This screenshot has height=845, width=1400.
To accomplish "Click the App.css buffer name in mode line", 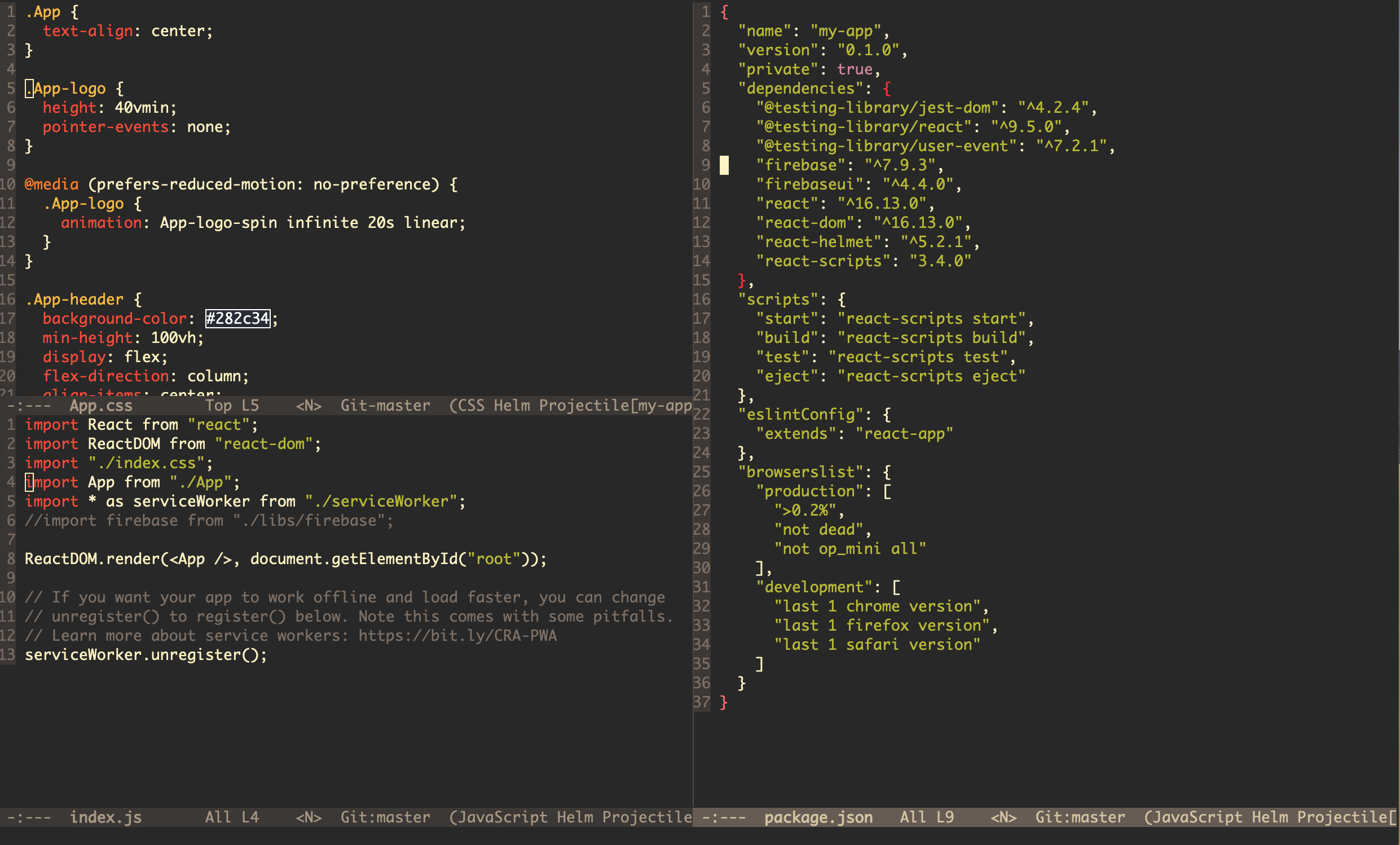I will coord(100,405).
